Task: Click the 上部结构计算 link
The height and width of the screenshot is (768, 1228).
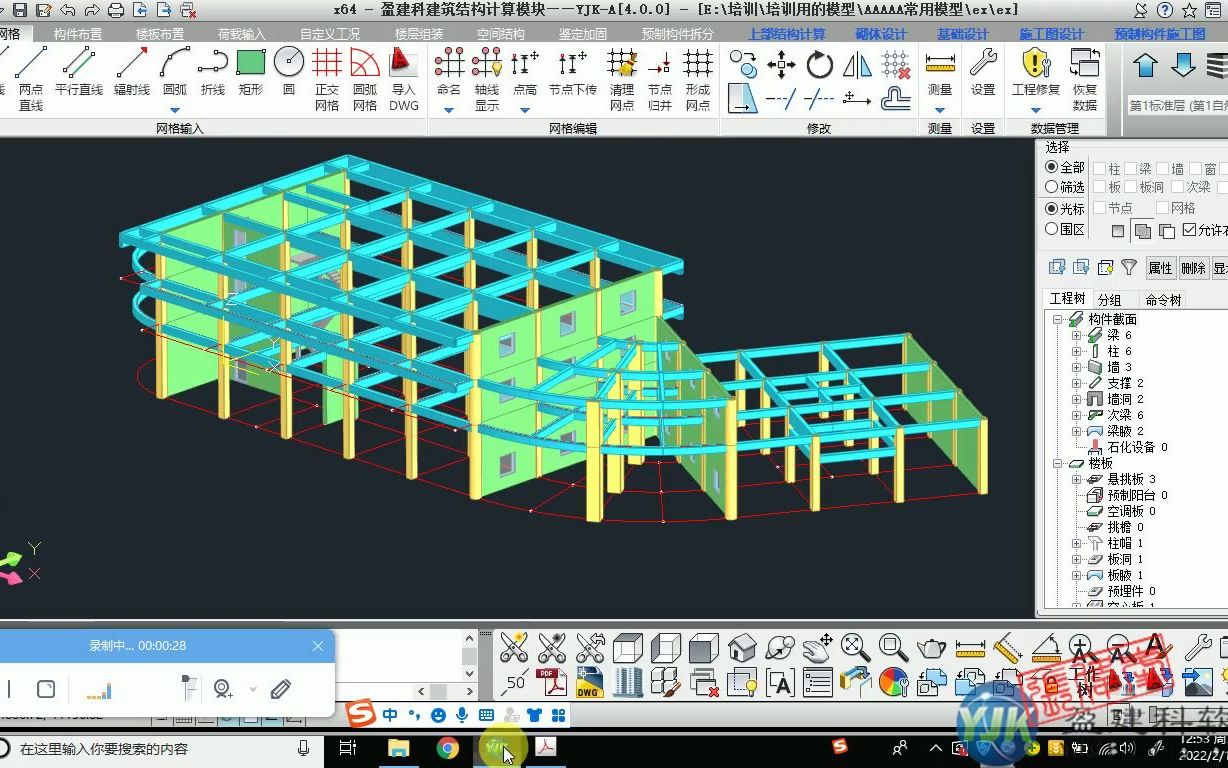Action: (789, 32)
